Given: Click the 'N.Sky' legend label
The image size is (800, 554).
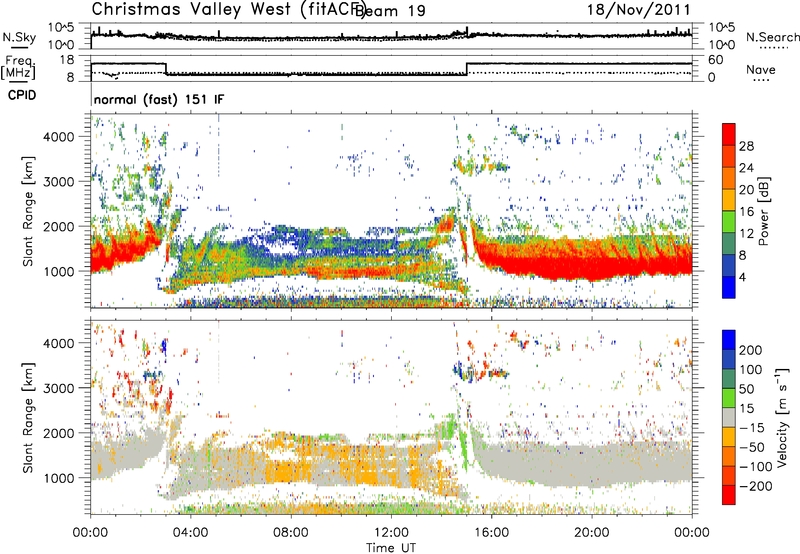Looking at the screenshot, I should [19, 37].
